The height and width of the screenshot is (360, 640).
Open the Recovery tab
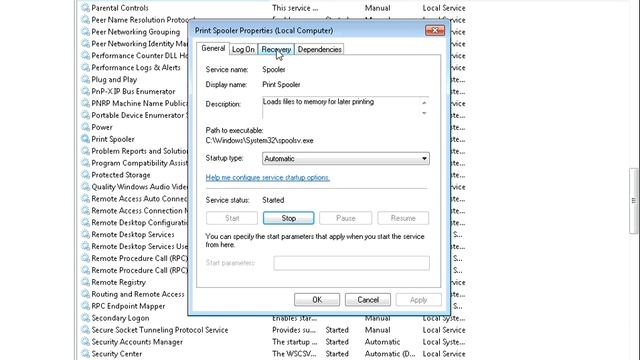point(276,49)
